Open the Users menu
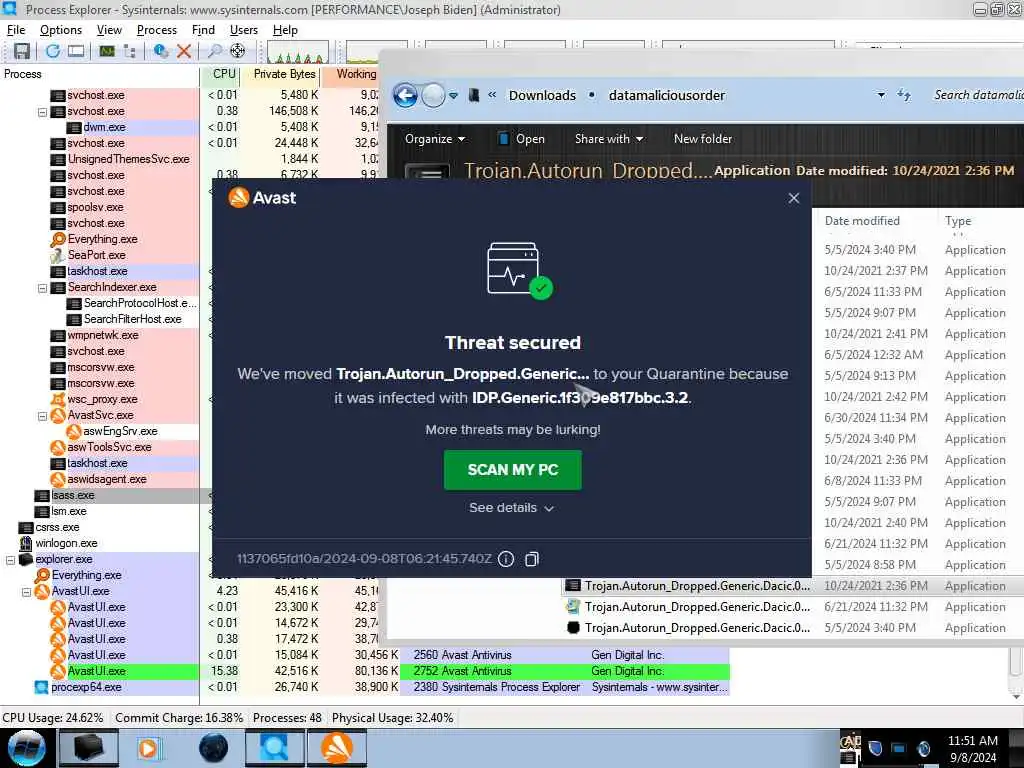This screenshot has width=1024, height=768. (x=244, y=30)
